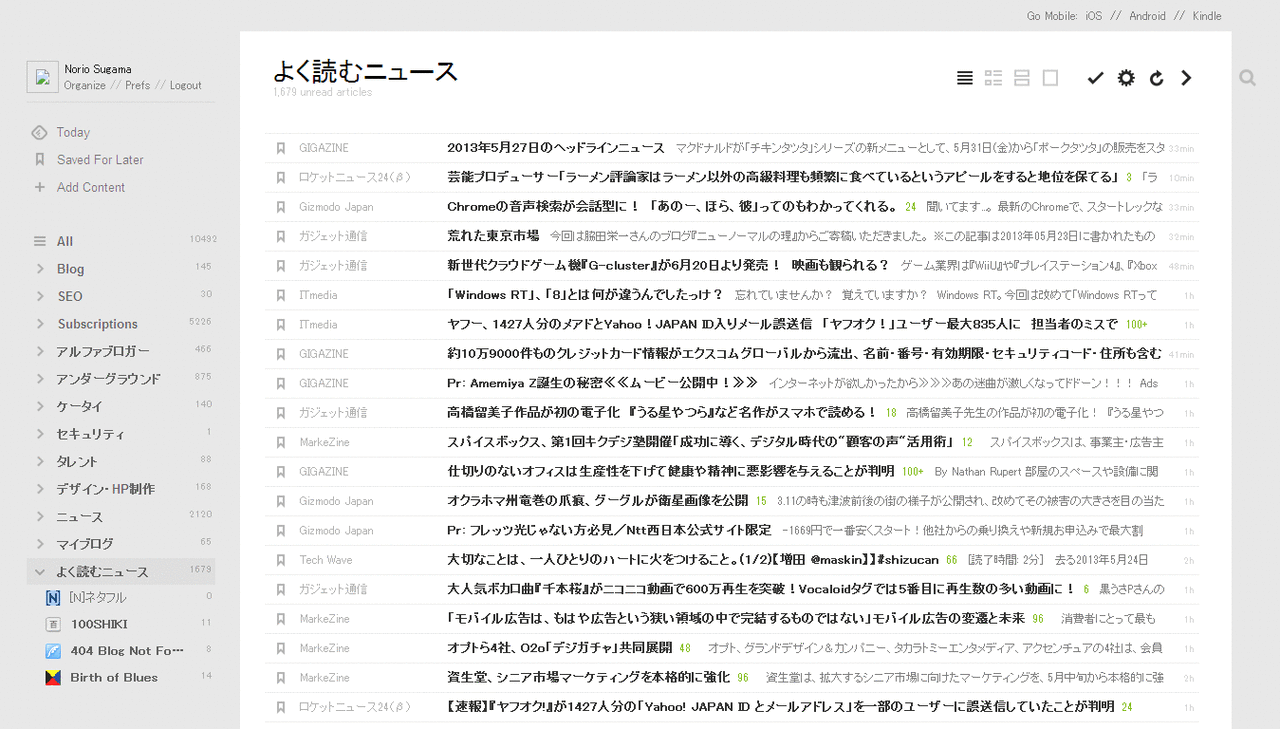1280x729 pixels.
Task: Open the iOS mobile link
Action: pyautogui.click(x=1094, y=16)
